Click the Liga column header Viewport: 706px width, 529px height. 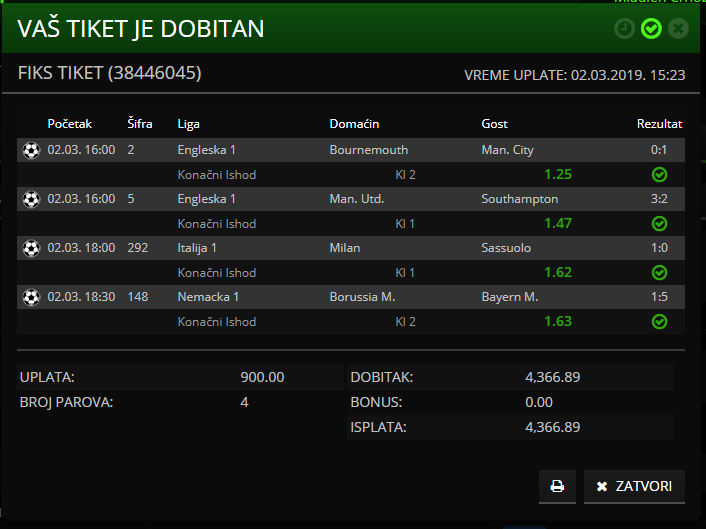(188, 124)
